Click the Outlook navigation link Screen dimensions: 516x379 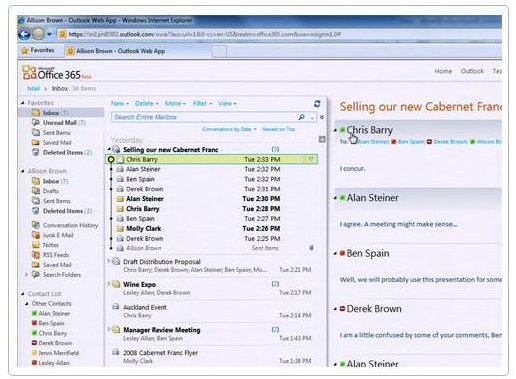[472, 71]
